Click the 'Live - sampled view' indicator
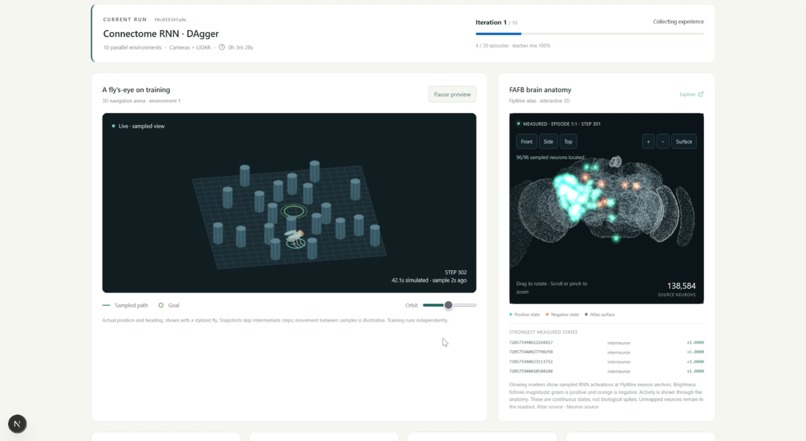The width and height of the screenshot is (806, 441). pos(138,126)
